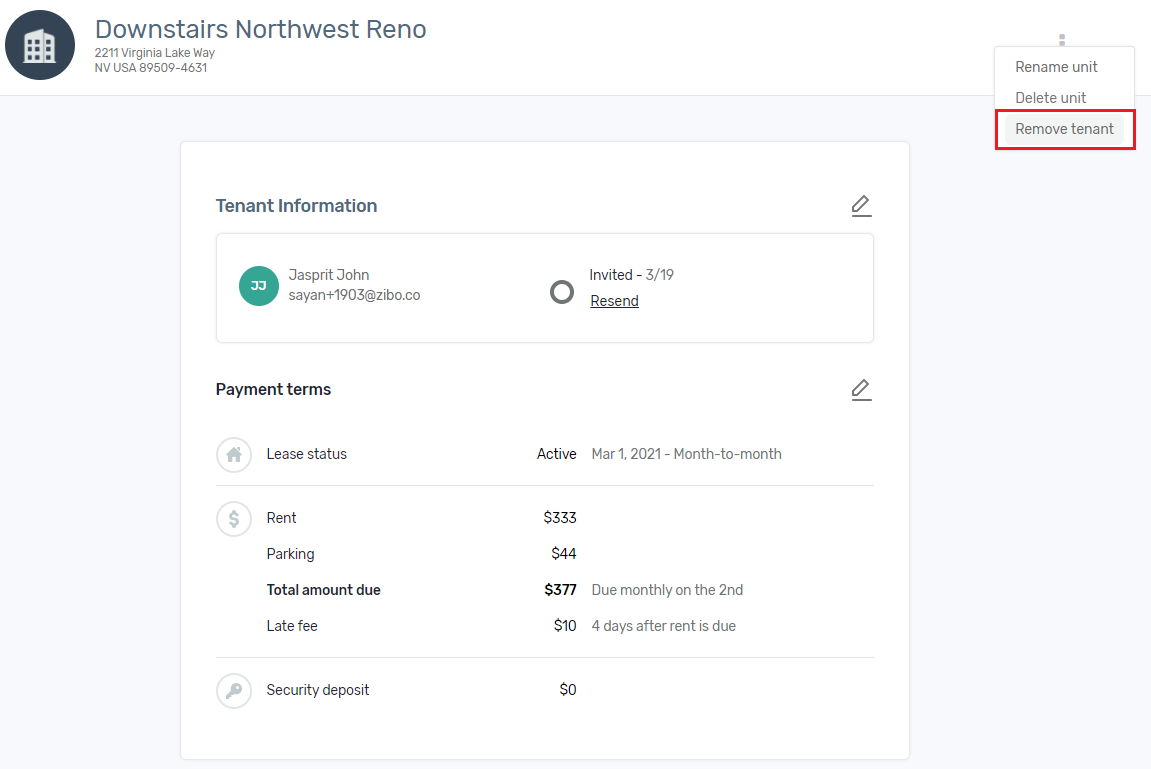Image resolution: width=1151 pixels, height=769 pixels.
Task: Click the Total amount due row
Action: pyautogui.click(x=545, y=590)
